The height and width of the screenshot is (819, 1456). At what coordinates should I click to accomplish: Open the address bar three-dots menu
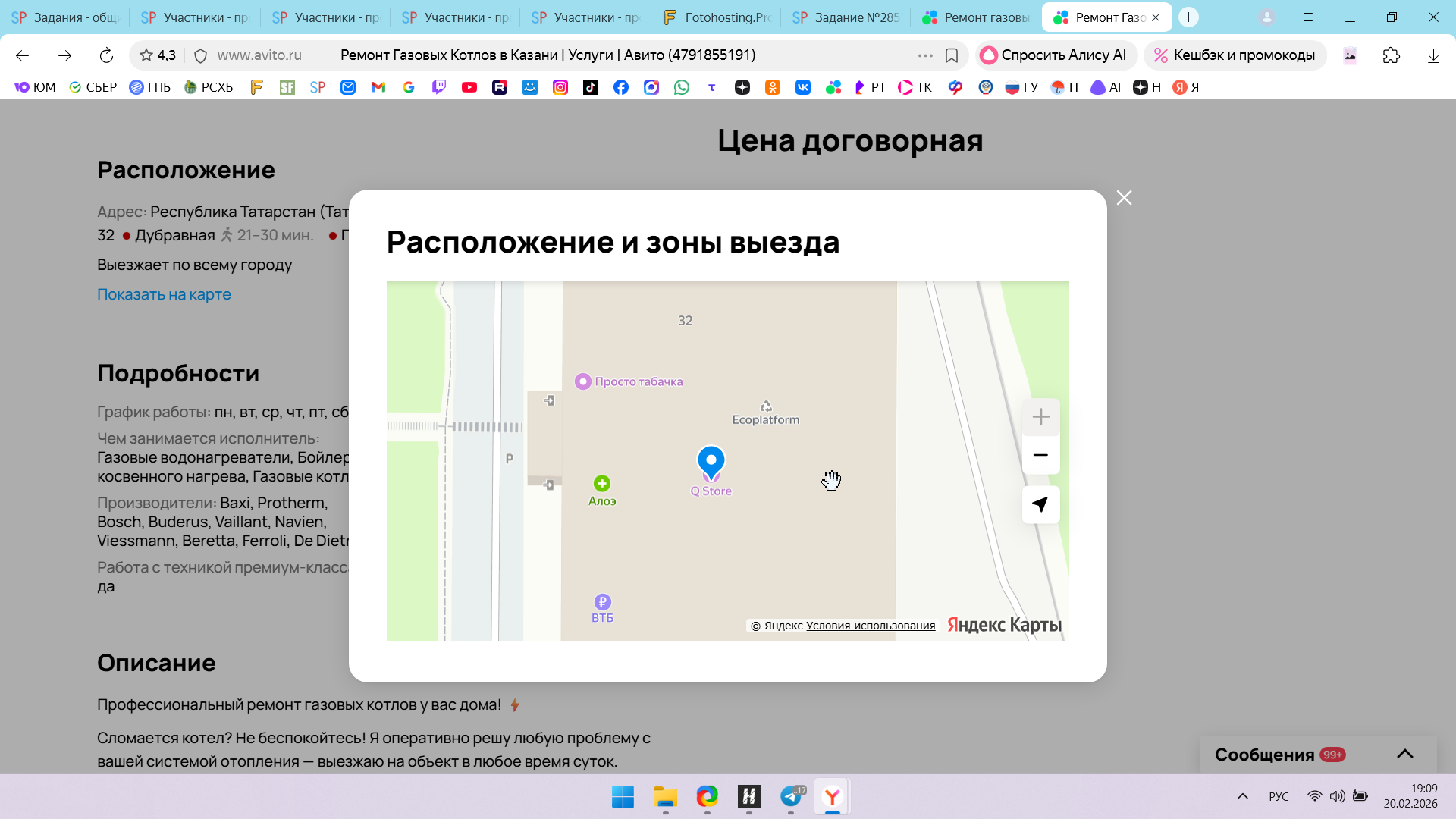tap(925, 55)
